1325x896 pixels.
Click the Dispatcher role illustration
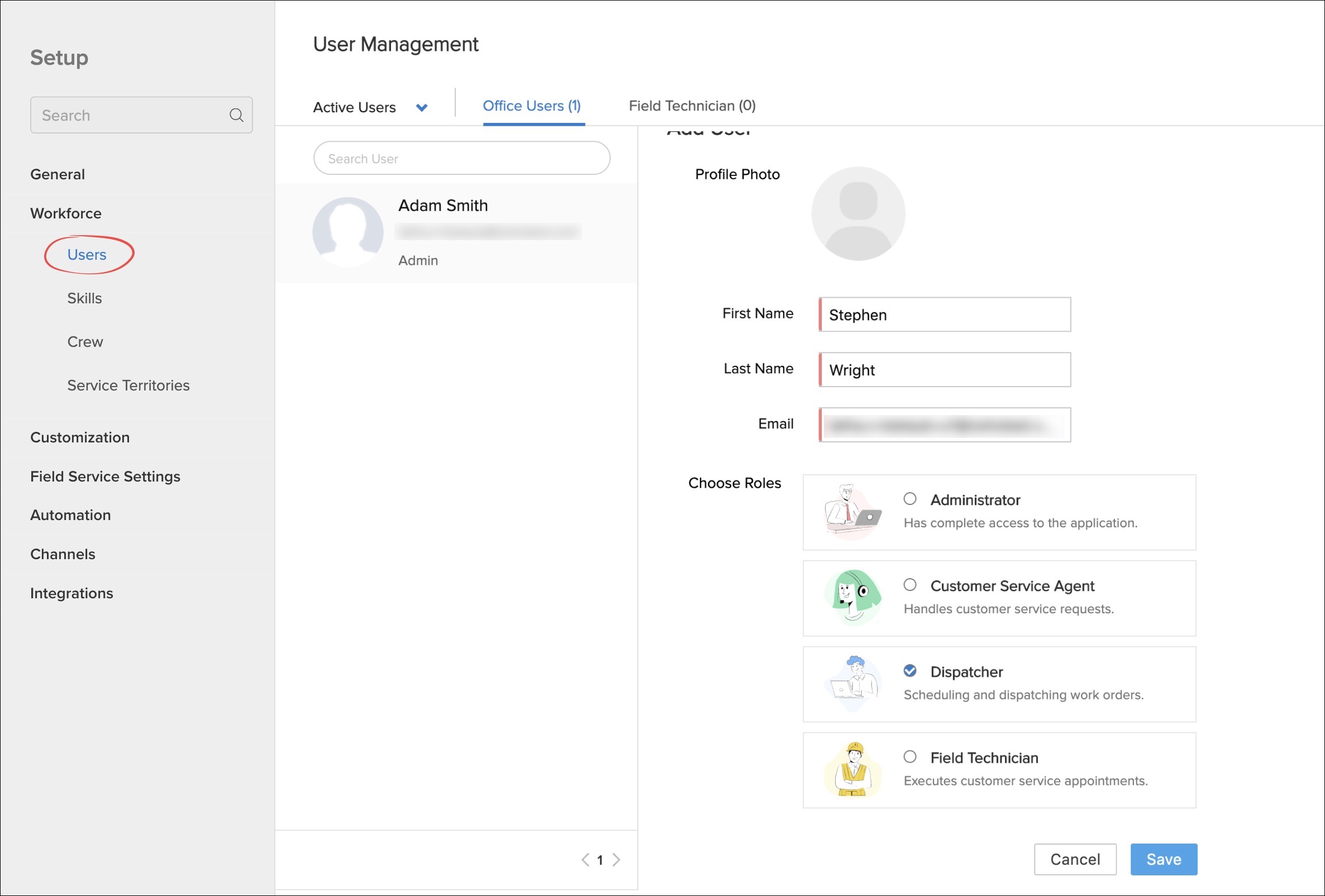[x=852, y=683]
